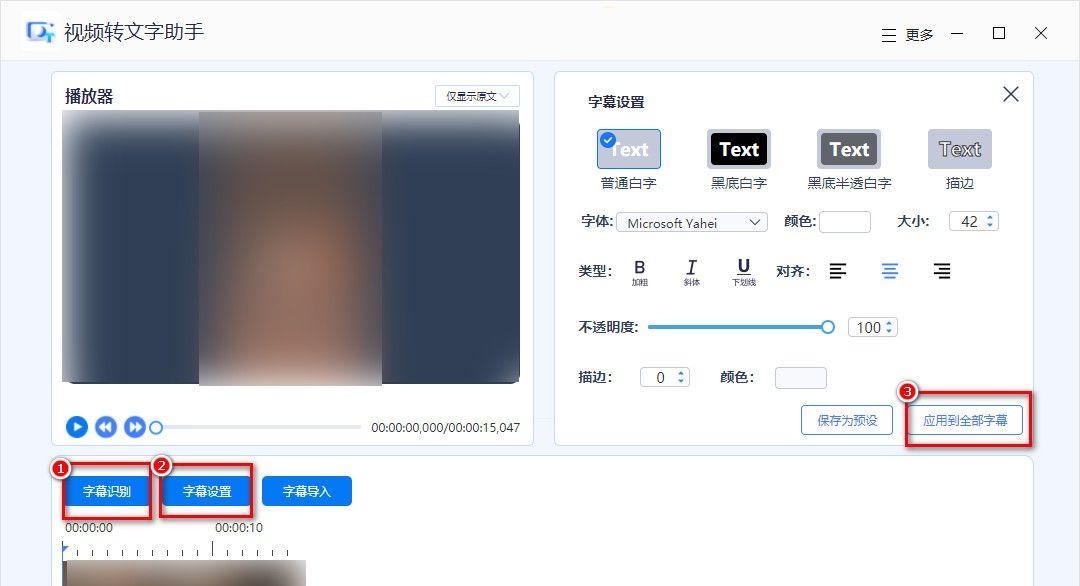The image size is (1080, 586).
Task: Select the 黑底白字 subtitle style preset
Action: [738, 148]
